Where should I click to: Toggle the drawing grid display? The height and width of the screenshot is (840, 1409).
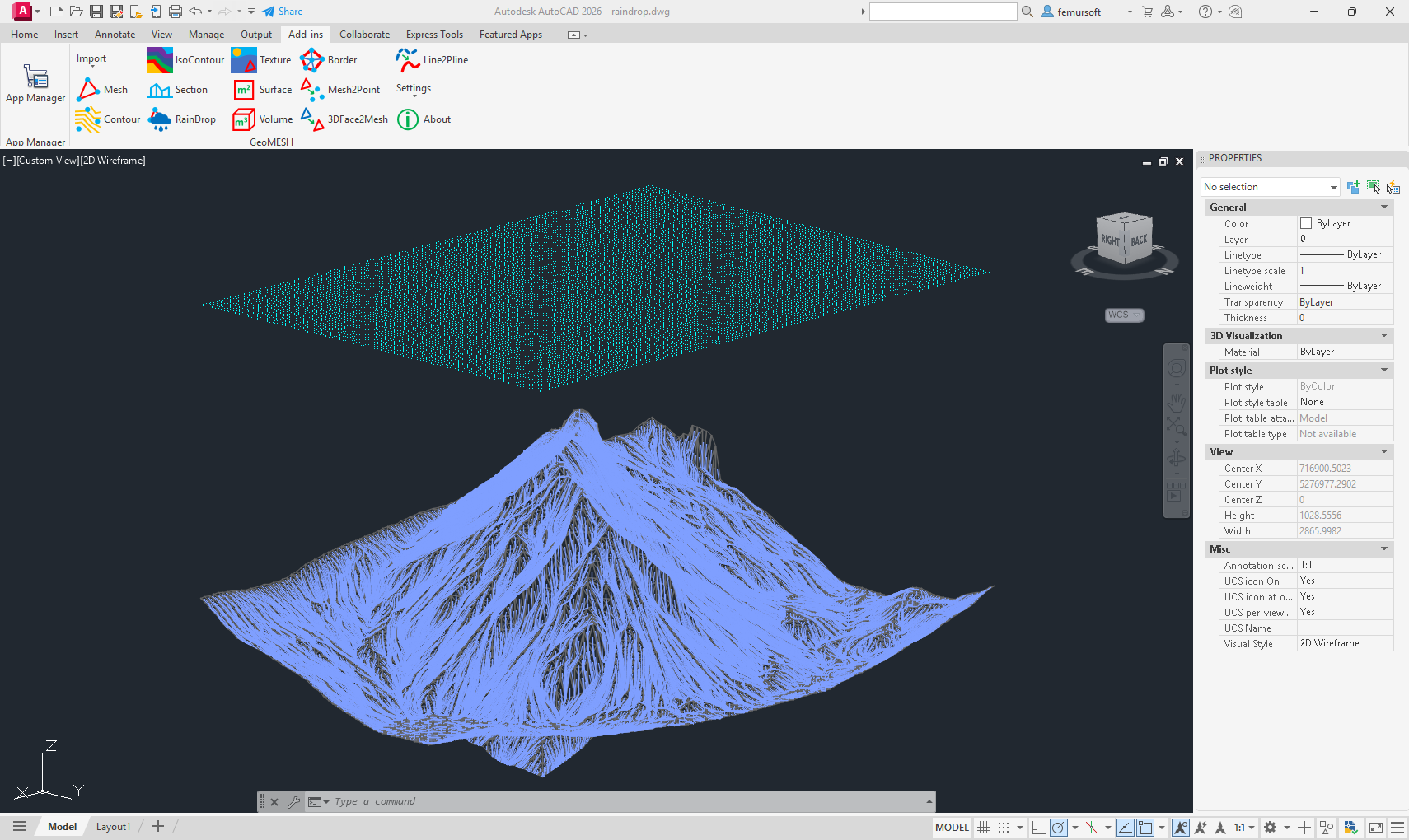pyautogui.click(x=983, y=828)
